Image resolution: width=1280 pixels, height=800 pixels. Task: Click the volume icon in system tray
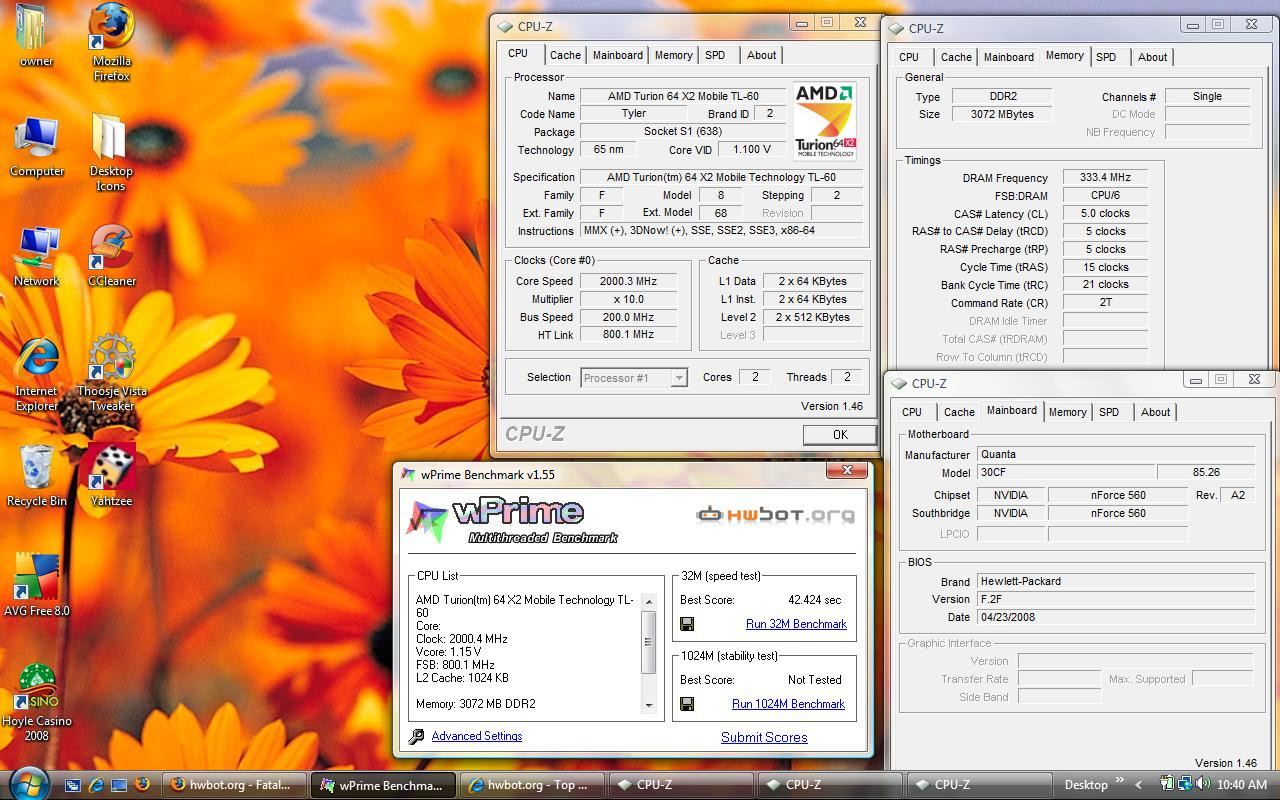pos(1201,785)
